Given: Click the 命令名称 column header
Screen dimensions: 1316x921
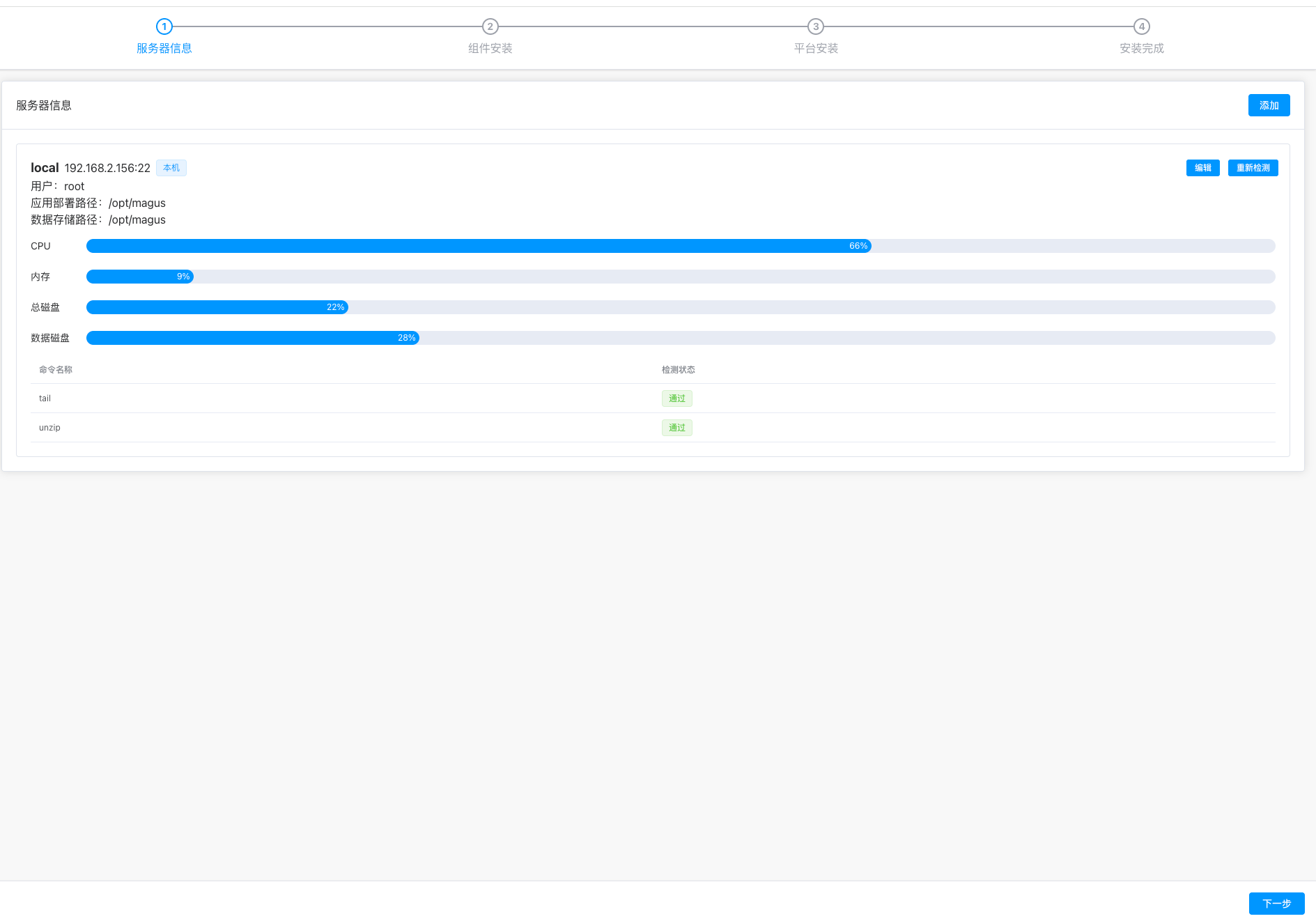Looking at the screenshot, I should click(x=56, y=370).
